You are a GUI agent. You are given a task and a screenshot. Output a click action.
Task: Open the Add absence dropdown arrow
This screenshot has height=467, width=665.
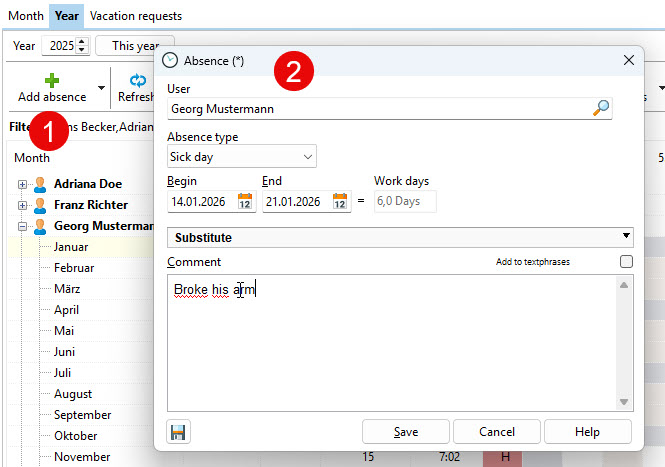tap(101, 88)
